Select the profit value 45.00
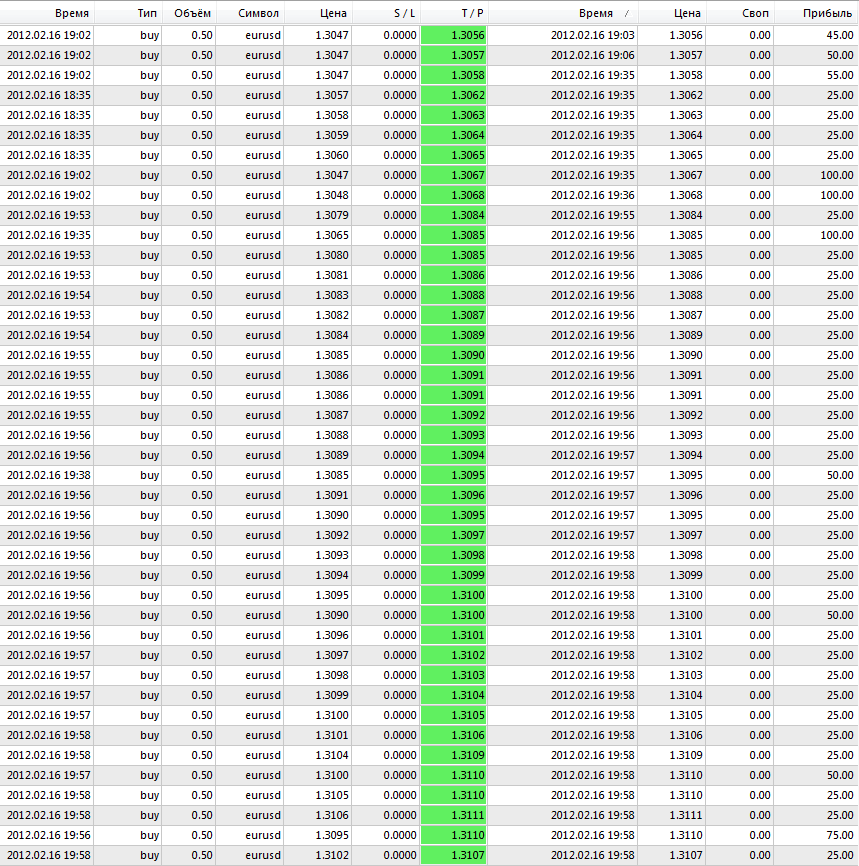Screen dimensions: 859x866 (840, 35)
